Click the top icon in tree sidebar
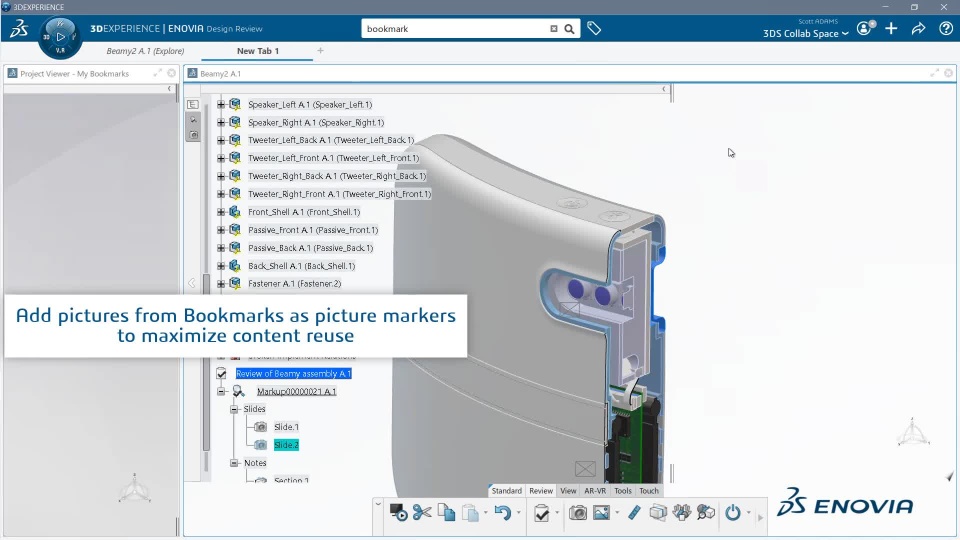The width and height of the screenshot is (960, 540). click(193, 105)
